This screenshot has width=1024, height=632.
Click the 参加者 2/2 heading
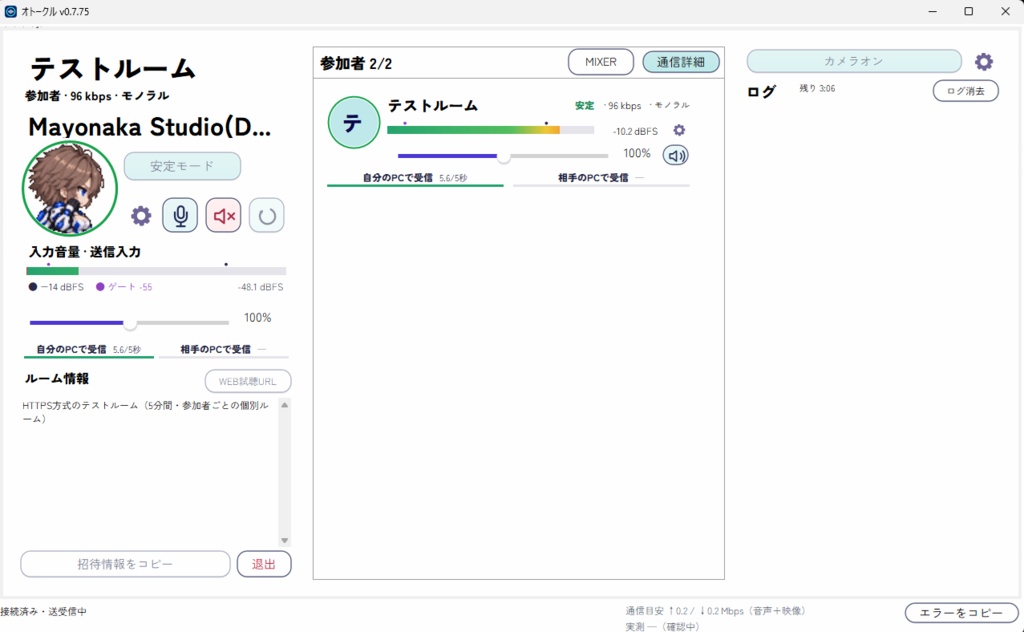(356, 63)
